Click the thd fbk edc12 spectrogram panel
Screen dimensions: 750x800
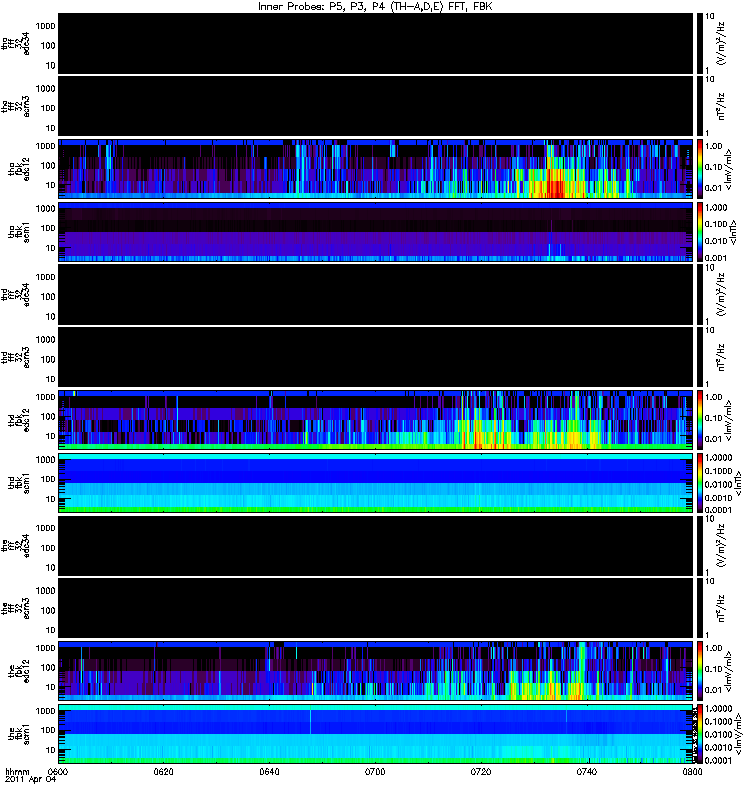376,420
